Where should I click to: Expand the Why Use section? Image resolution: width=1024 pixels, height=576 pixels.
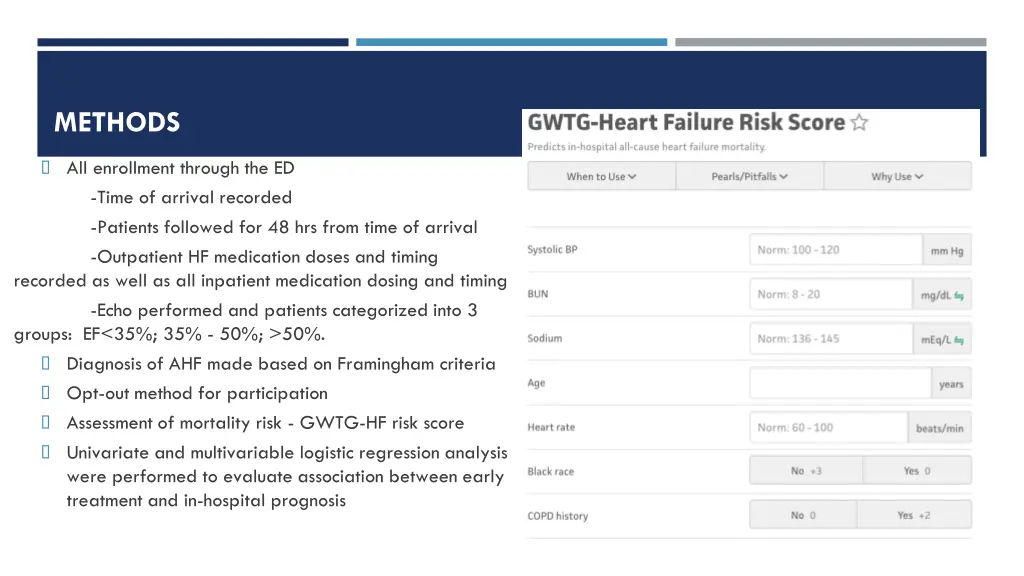(897, 176)
